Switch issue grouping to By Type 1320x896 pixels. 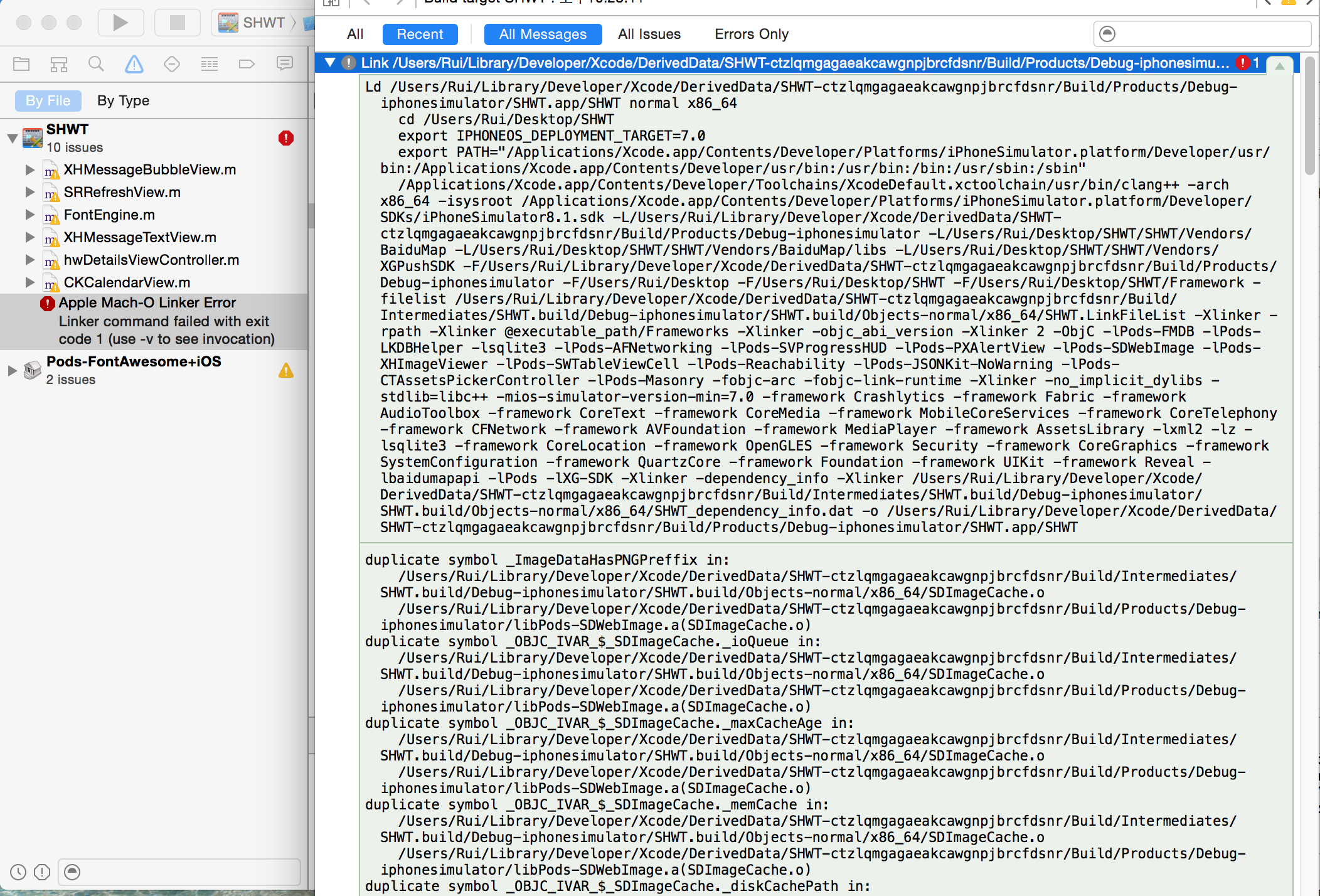tap(123, 100)
